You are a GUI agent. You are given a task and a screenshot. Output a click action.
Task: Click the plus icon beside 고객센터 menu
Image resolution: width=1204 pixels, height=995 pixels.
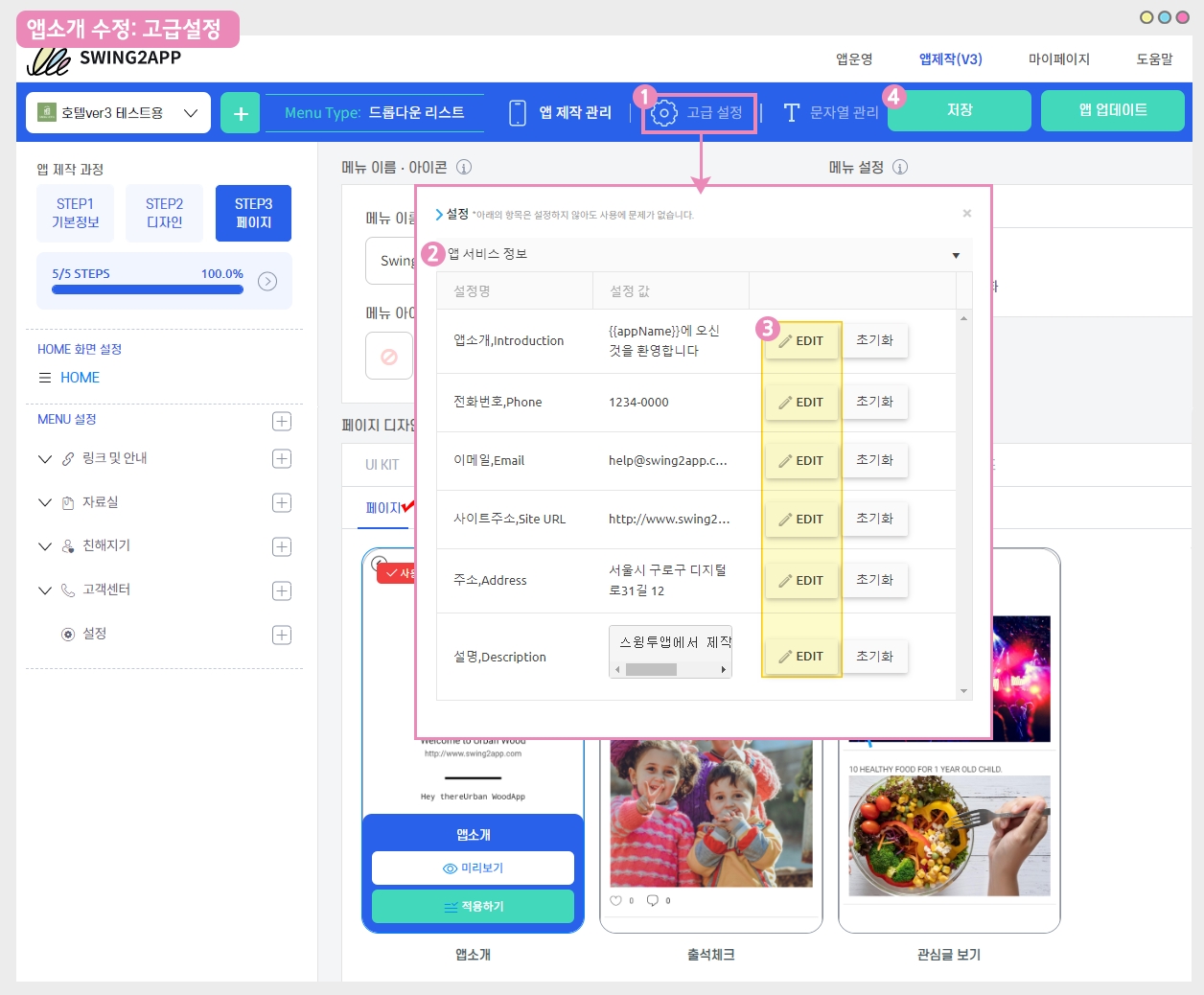(x=282, y=590)
